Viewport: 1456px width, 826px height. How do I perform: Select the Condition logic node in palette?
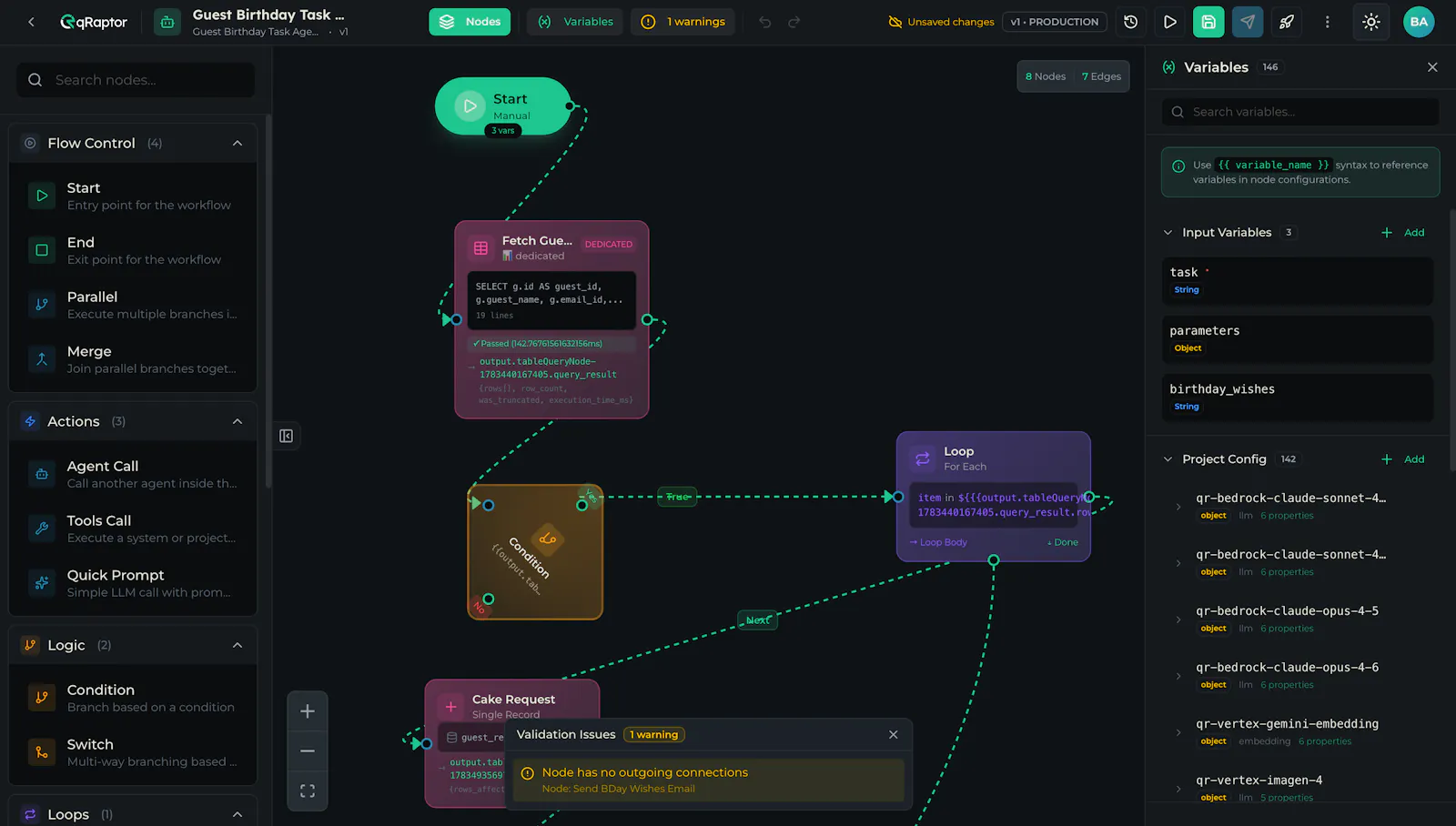click(x=134, y=699)
